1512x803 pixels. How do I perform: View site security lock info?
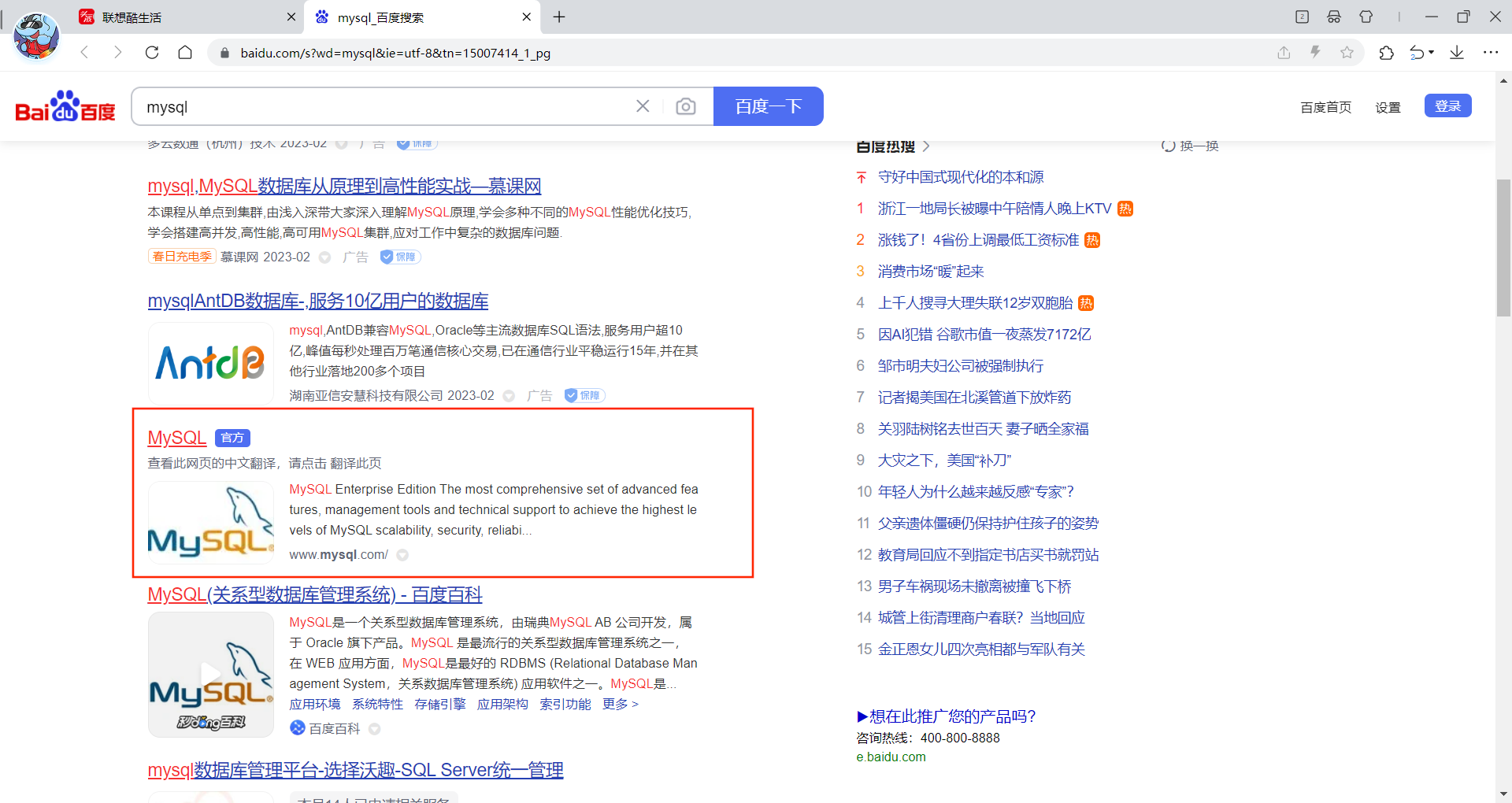224,53
